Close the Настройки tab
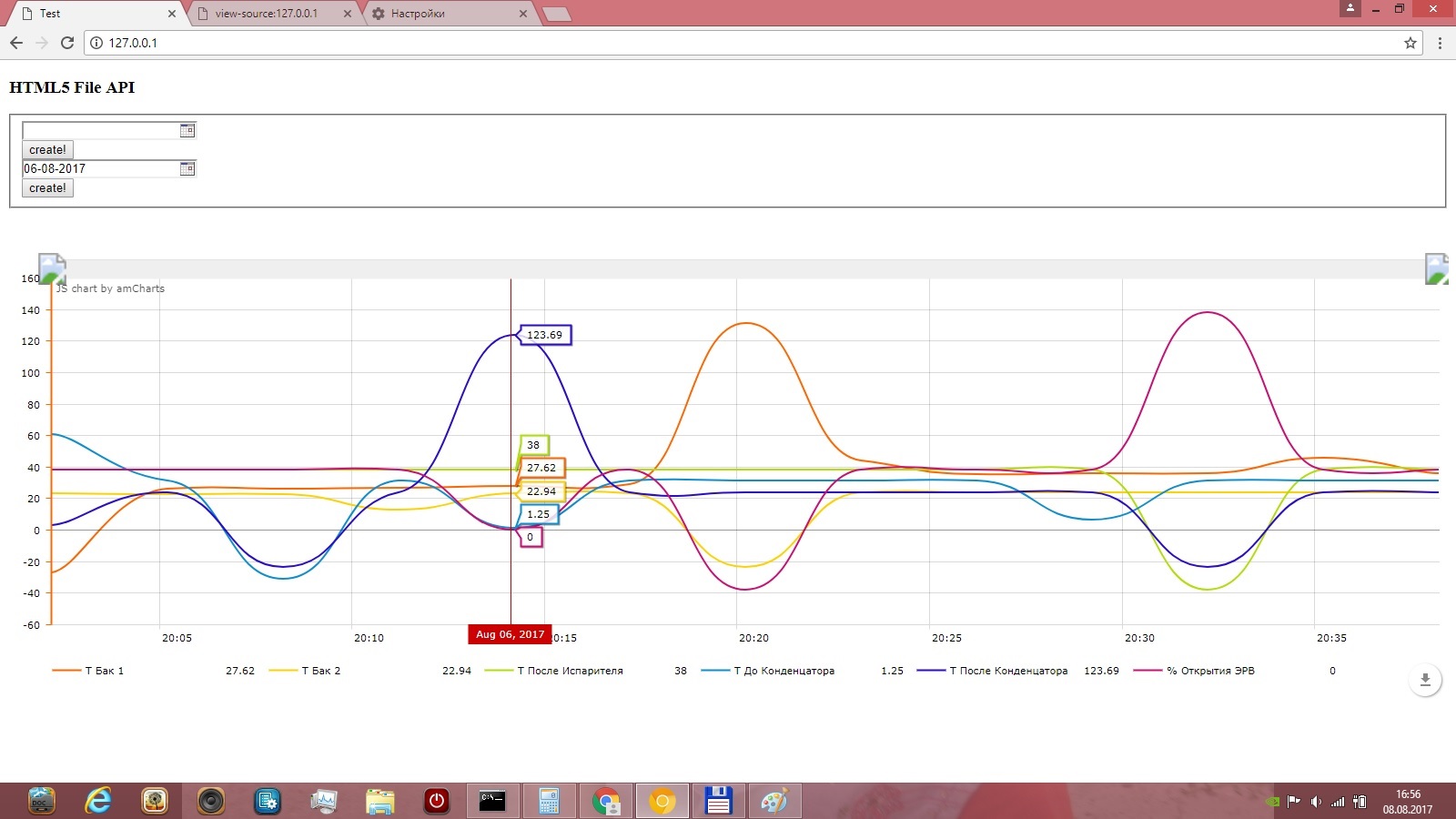This screenshot has width=1456, height=819. [523, 14]
